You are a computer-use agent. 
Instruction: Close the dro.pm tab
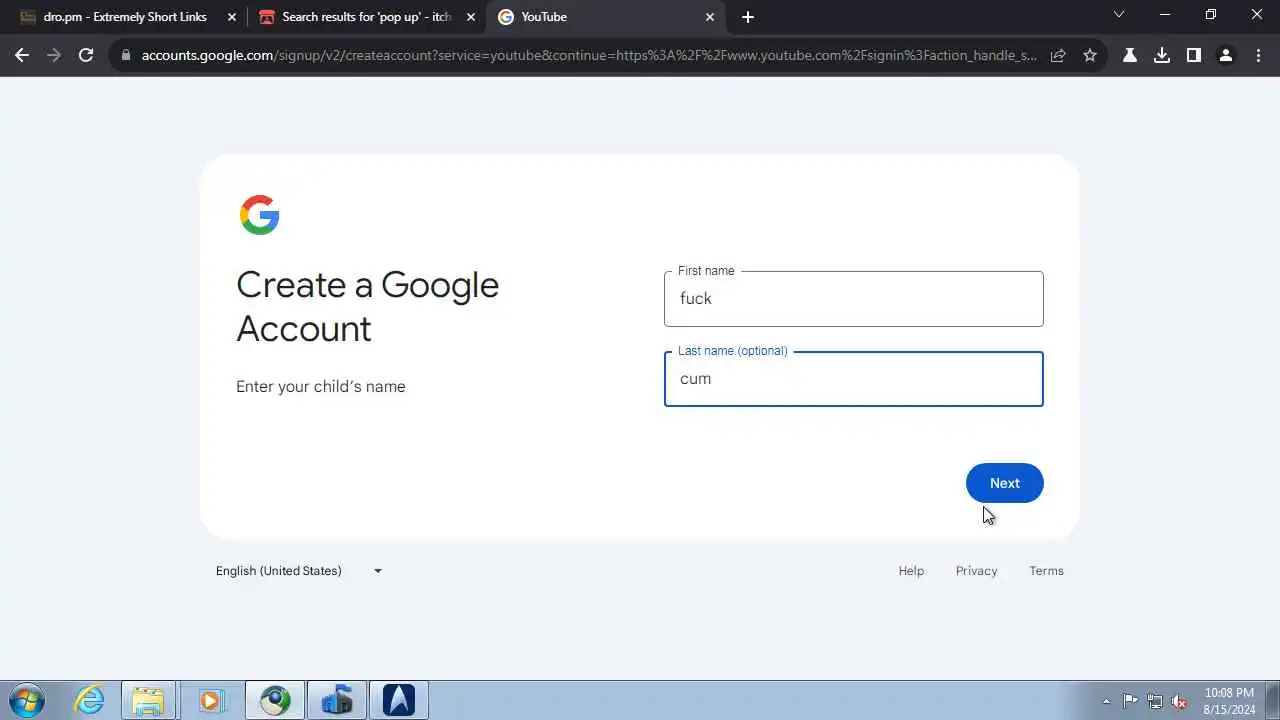[x=232, y=17]
